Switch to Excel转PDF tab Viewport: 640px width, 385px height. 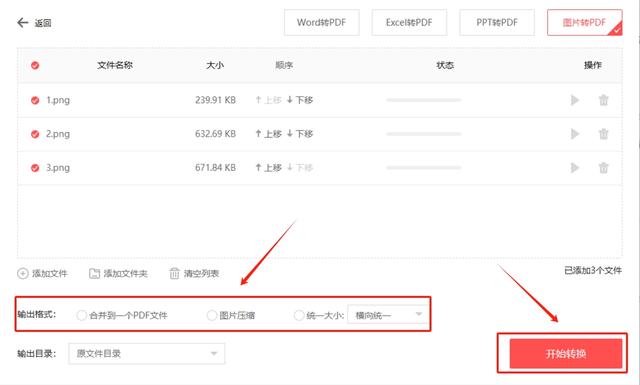click(x=409, y=22)
